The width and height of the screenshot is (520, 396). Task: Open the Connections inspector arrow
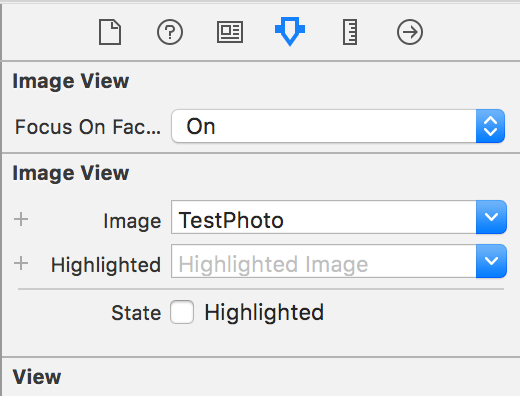[x=410, y=32]
